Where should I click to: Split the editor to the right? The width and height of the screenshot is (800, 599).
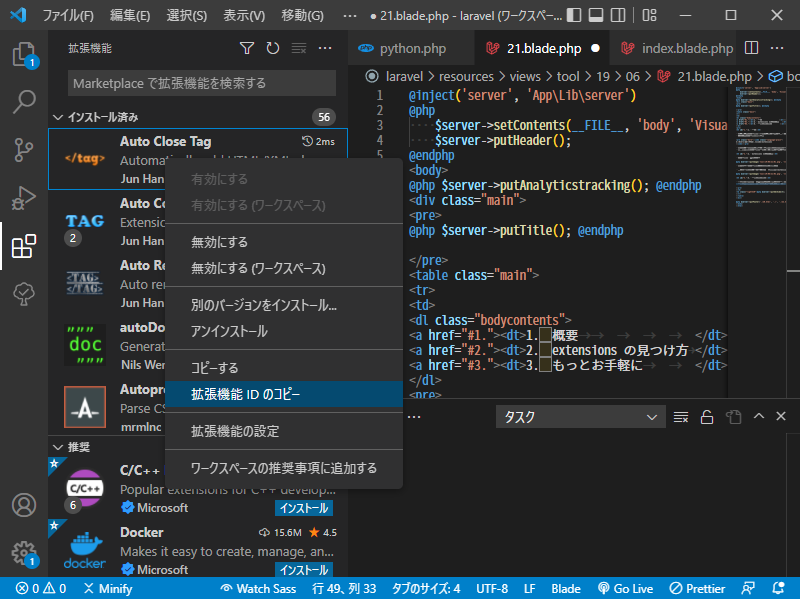[x=752, y=48]
